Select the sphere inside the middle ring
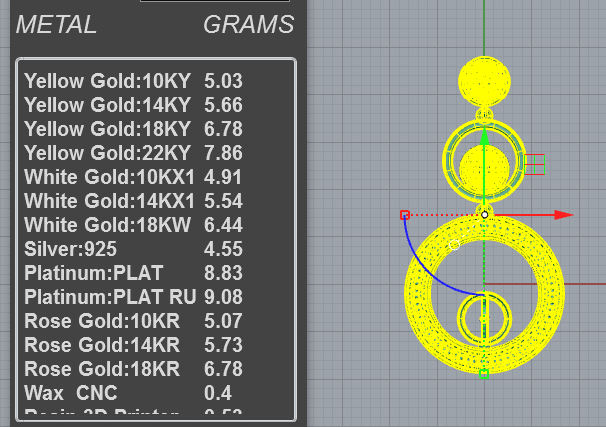Screen dimensions: 606x427 pyautogui.click(x=473, y=168)
